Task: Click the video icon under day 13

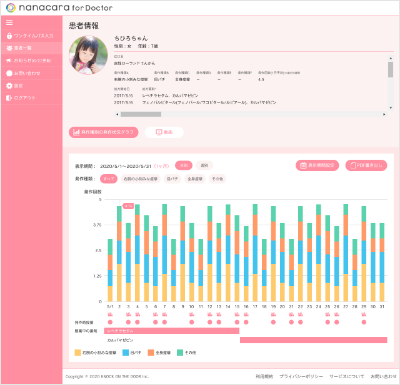Action: pyautogui.click(x=219, y=314)
